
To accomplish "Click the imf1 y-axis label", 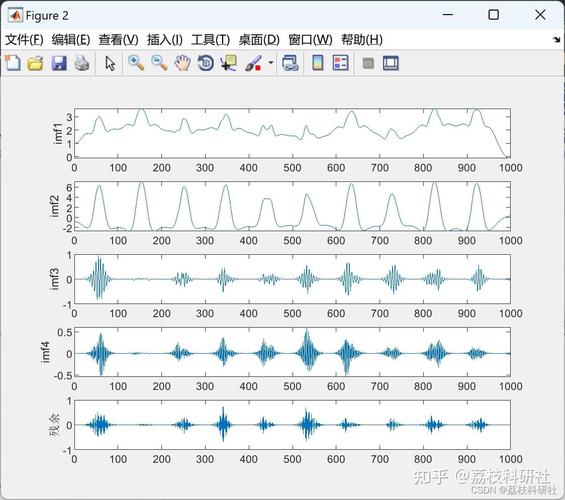I will coord(57,133).
